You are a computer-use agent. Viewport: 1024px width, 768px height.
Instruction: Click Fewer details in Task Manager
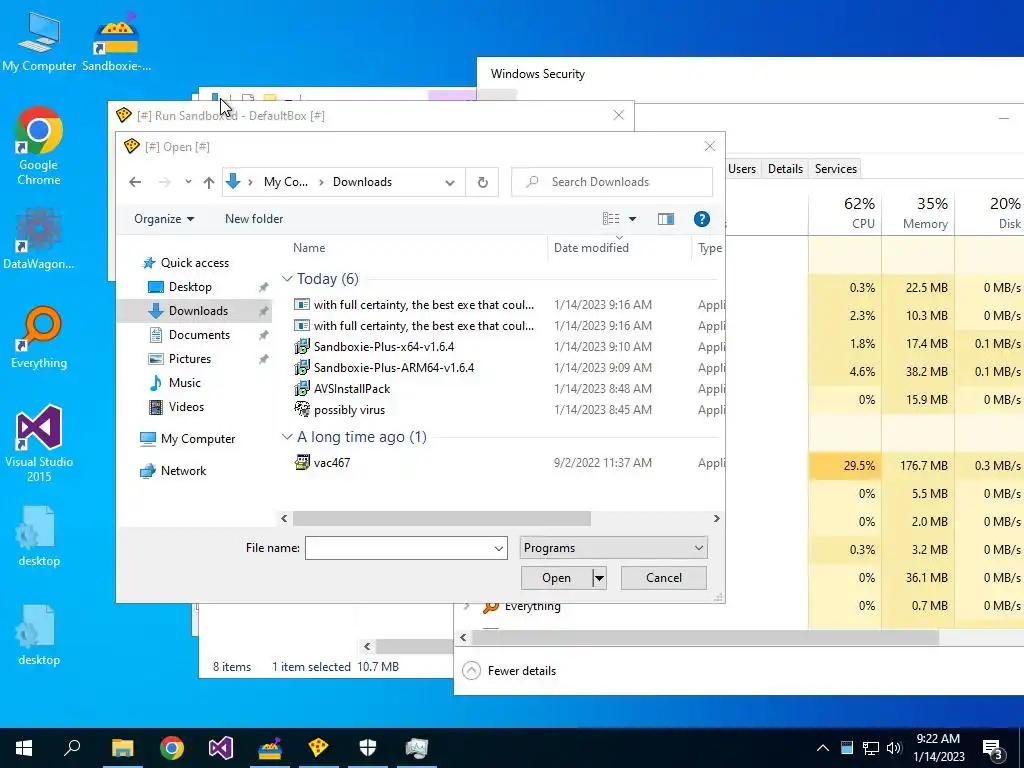pos(509,671)
